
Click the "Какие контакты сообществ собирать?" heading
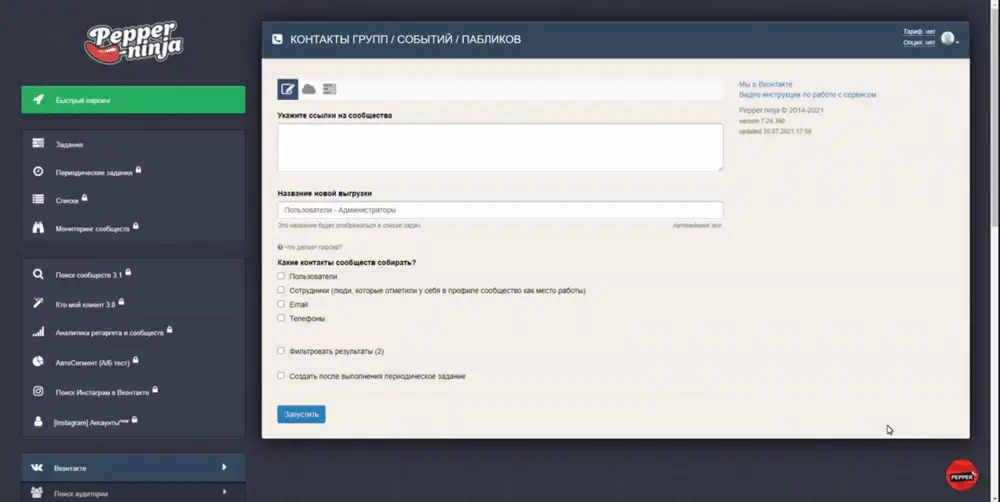coord(346,263)
